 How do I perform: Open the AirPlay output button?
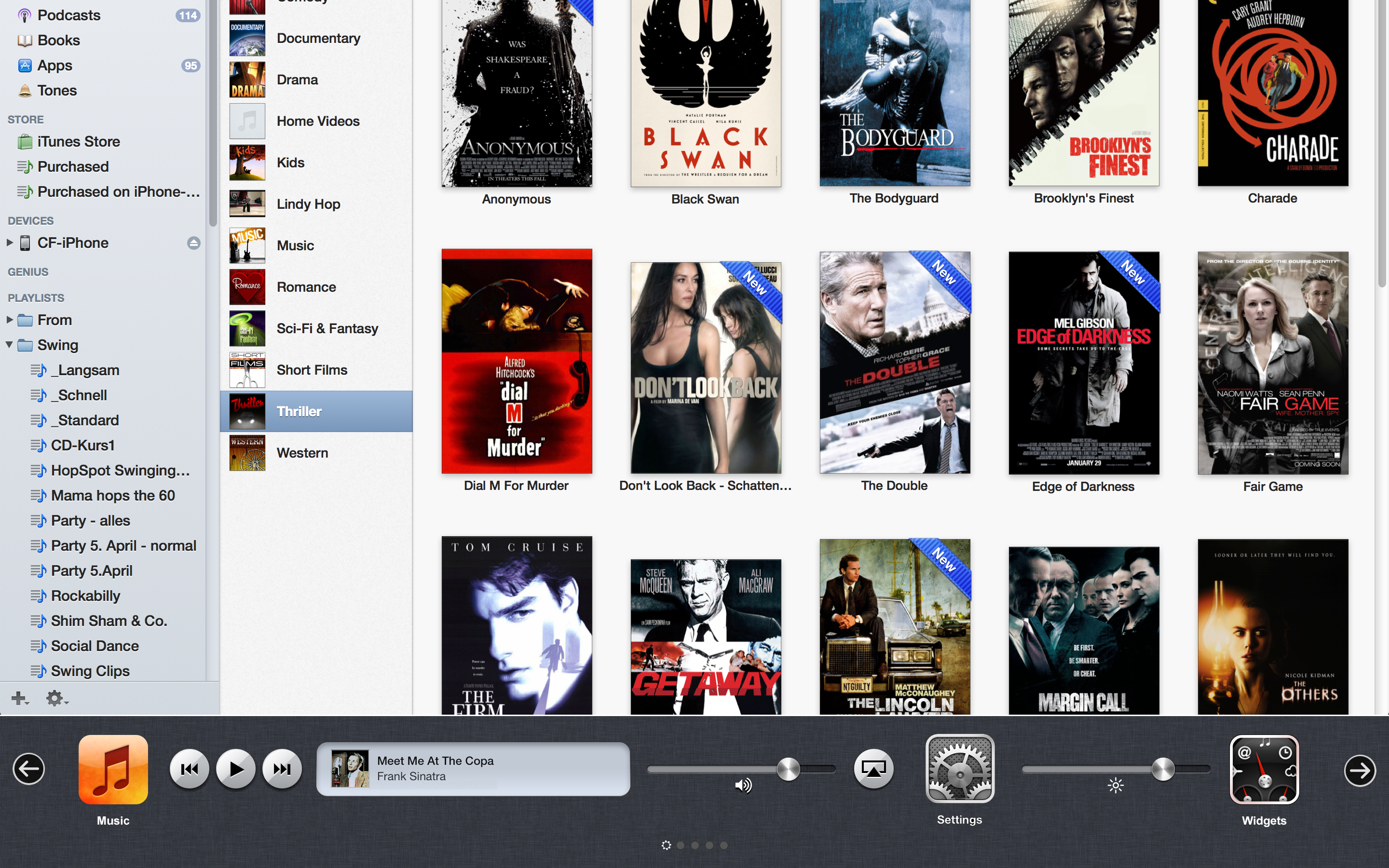873,769
